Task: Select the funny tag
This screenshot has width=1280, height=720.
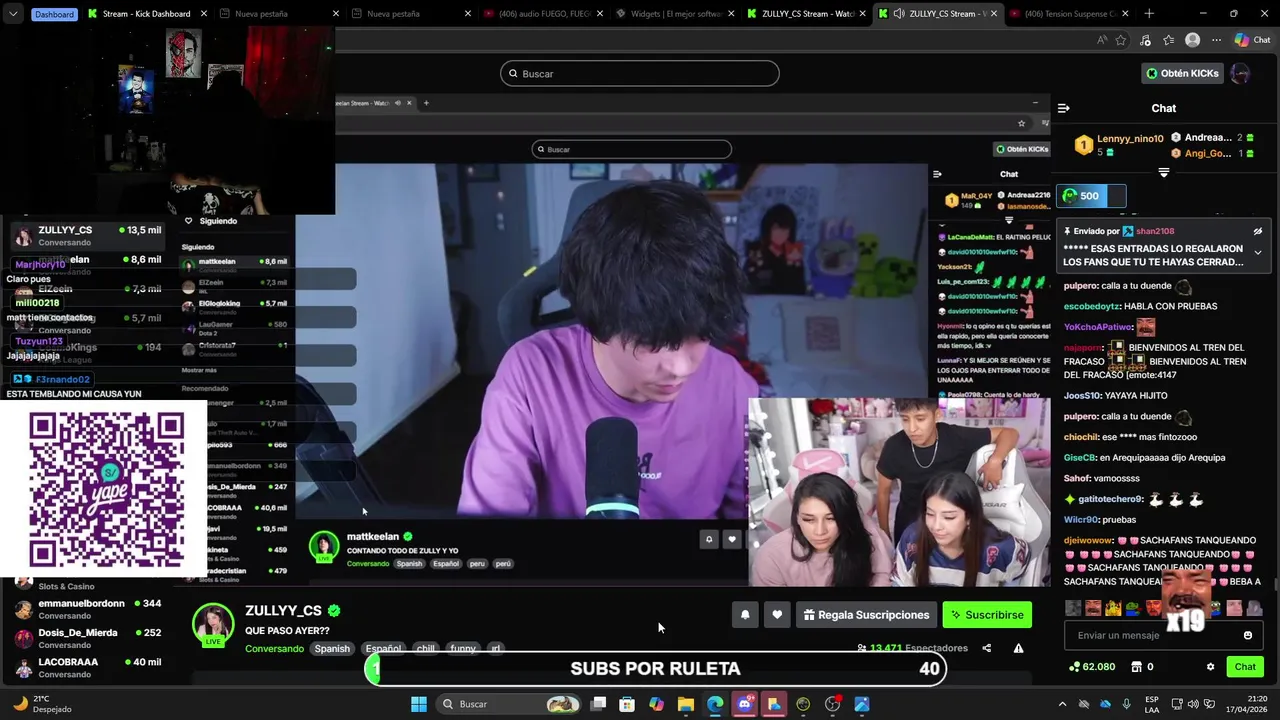Action: pyautogui.click(x=463, y=649)
